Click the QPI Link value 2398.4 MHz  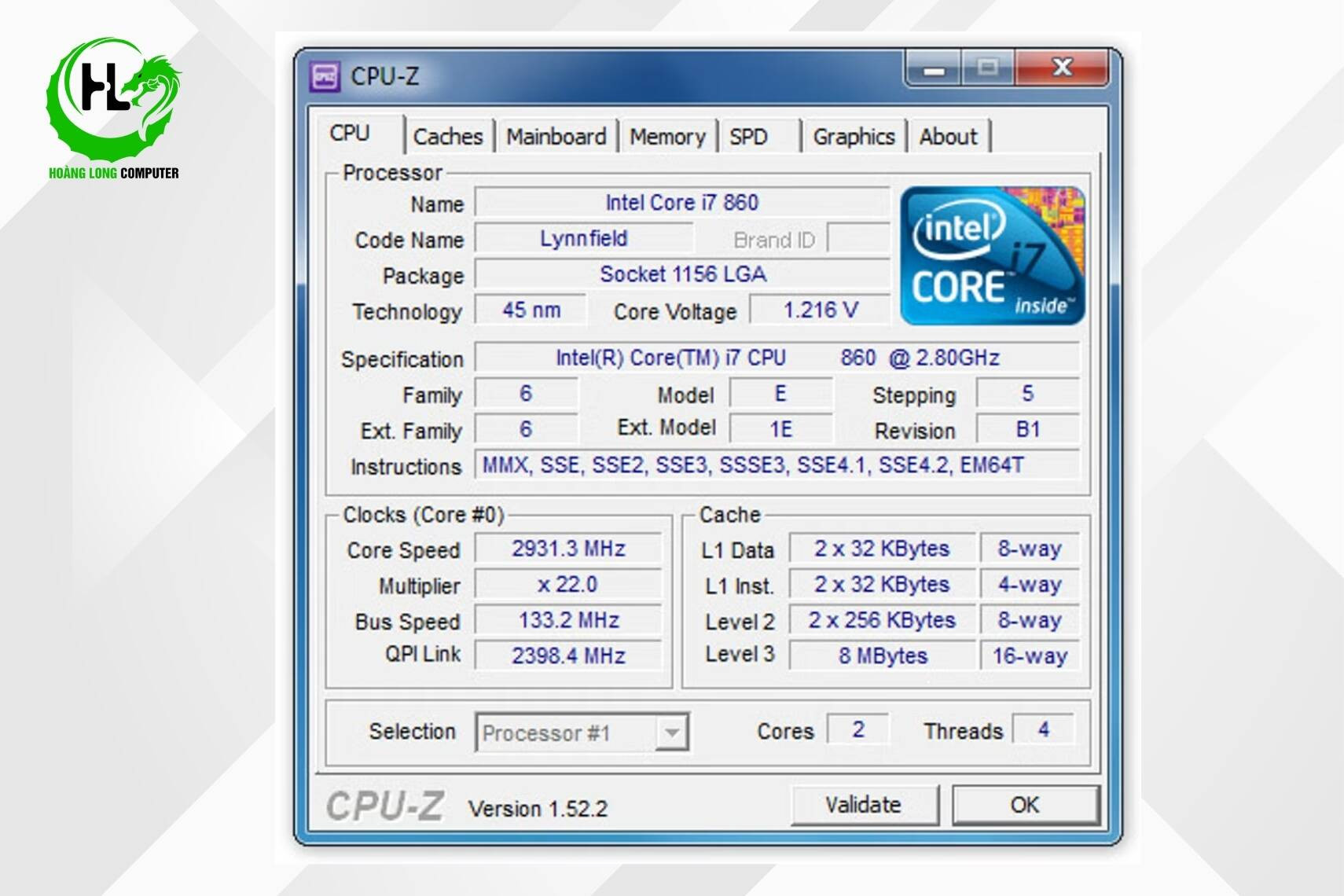568,656
